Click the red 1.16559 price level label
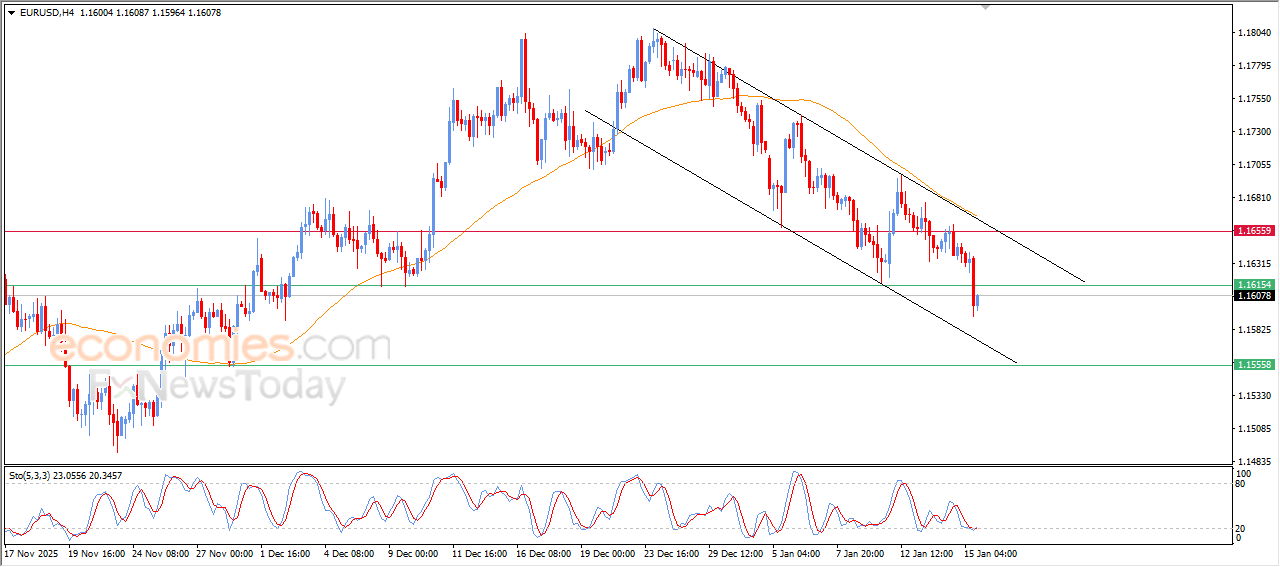 [1254, 231]
